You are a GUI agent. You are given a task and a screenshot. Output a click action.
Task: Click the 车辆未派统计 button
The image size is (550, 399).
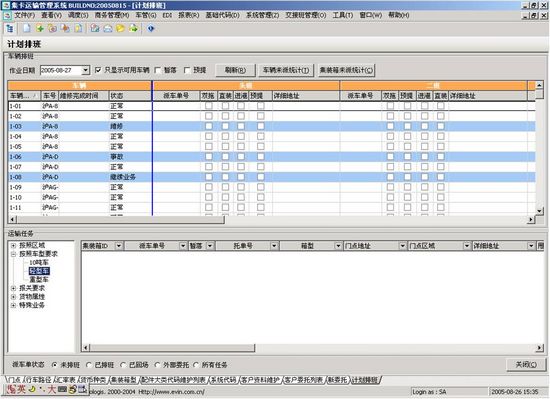[286, 70]
